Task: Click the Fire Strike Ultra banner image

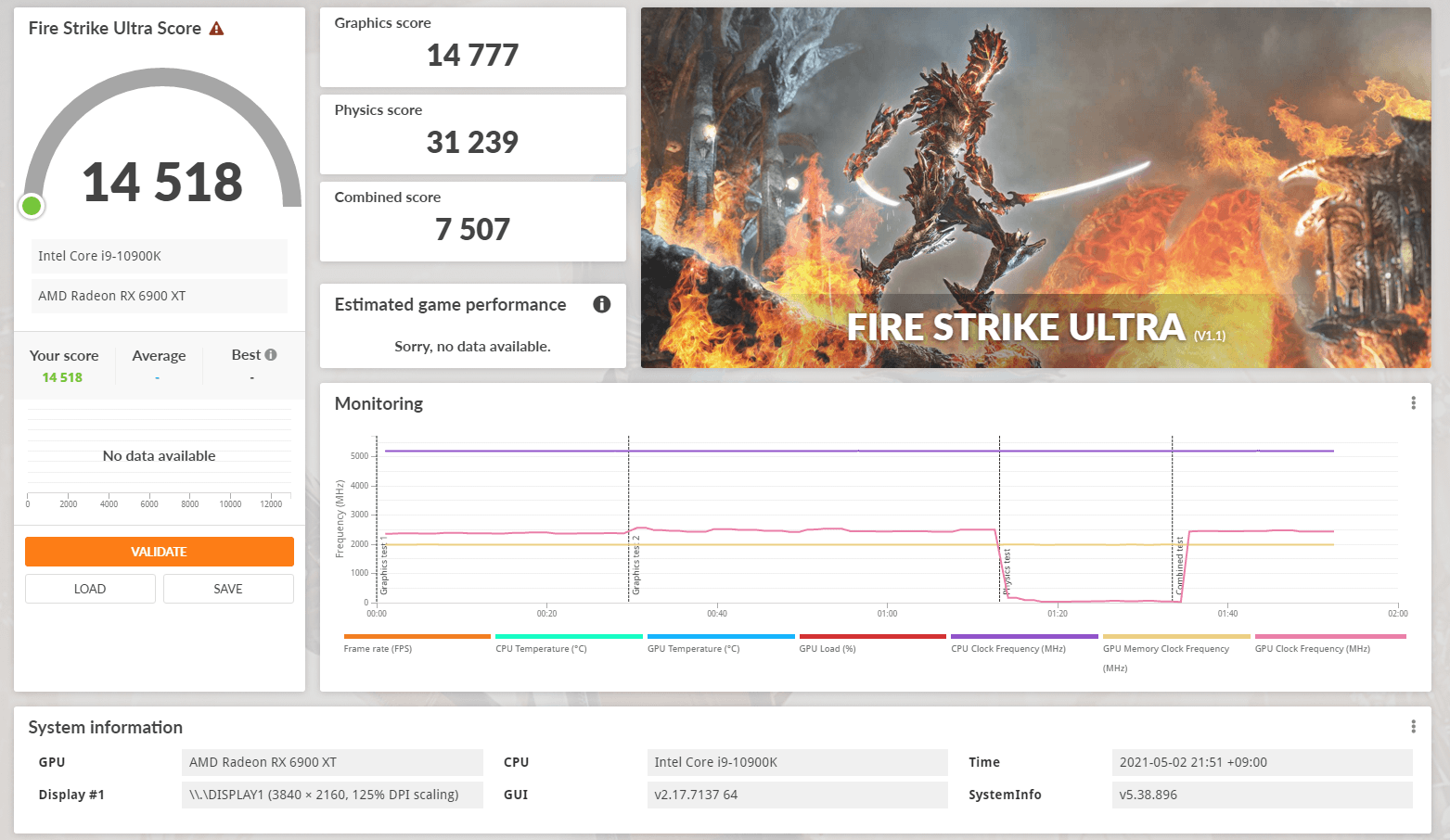Action: 1035,187
